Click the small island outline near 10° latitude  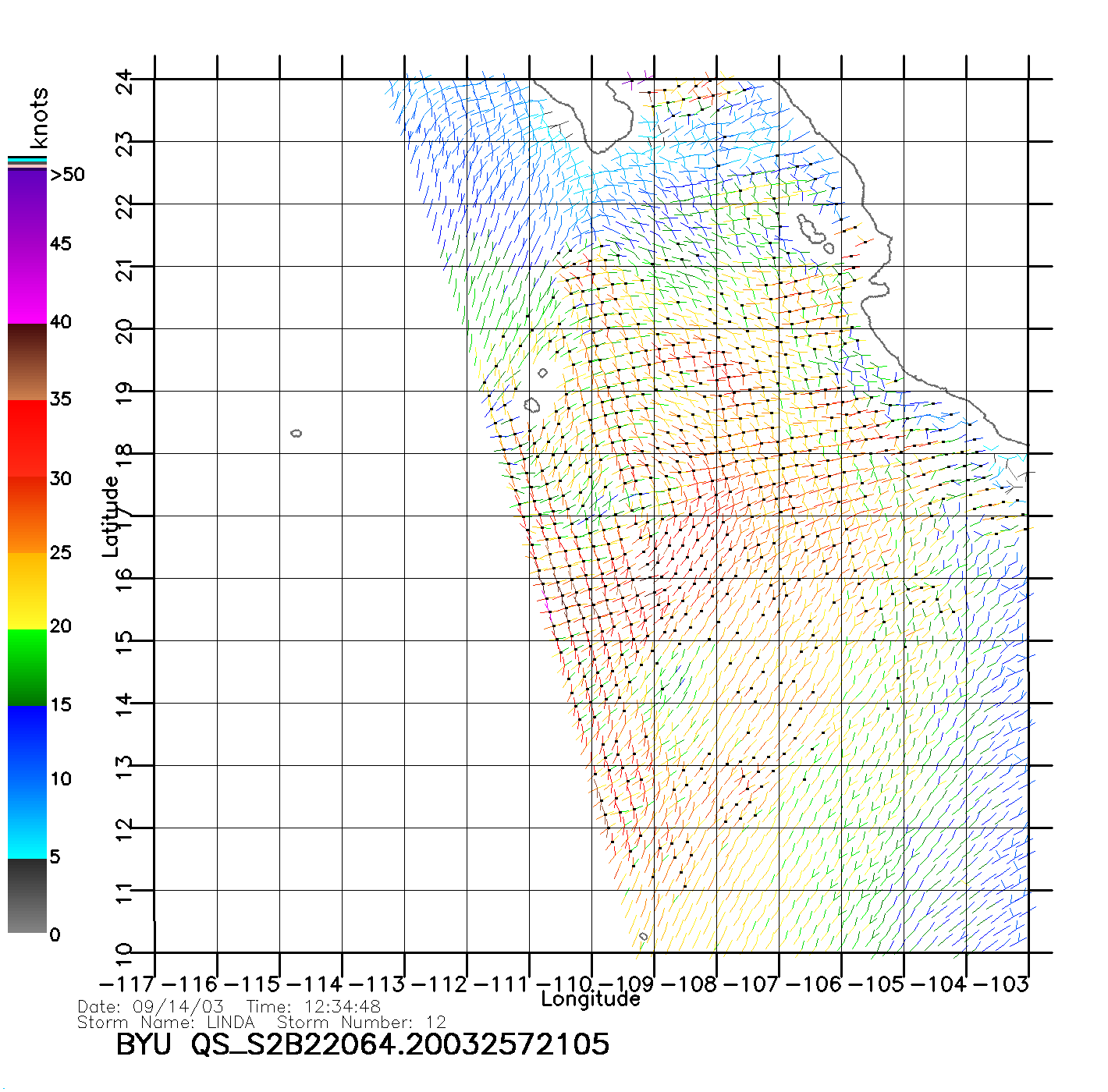point(643,936)
